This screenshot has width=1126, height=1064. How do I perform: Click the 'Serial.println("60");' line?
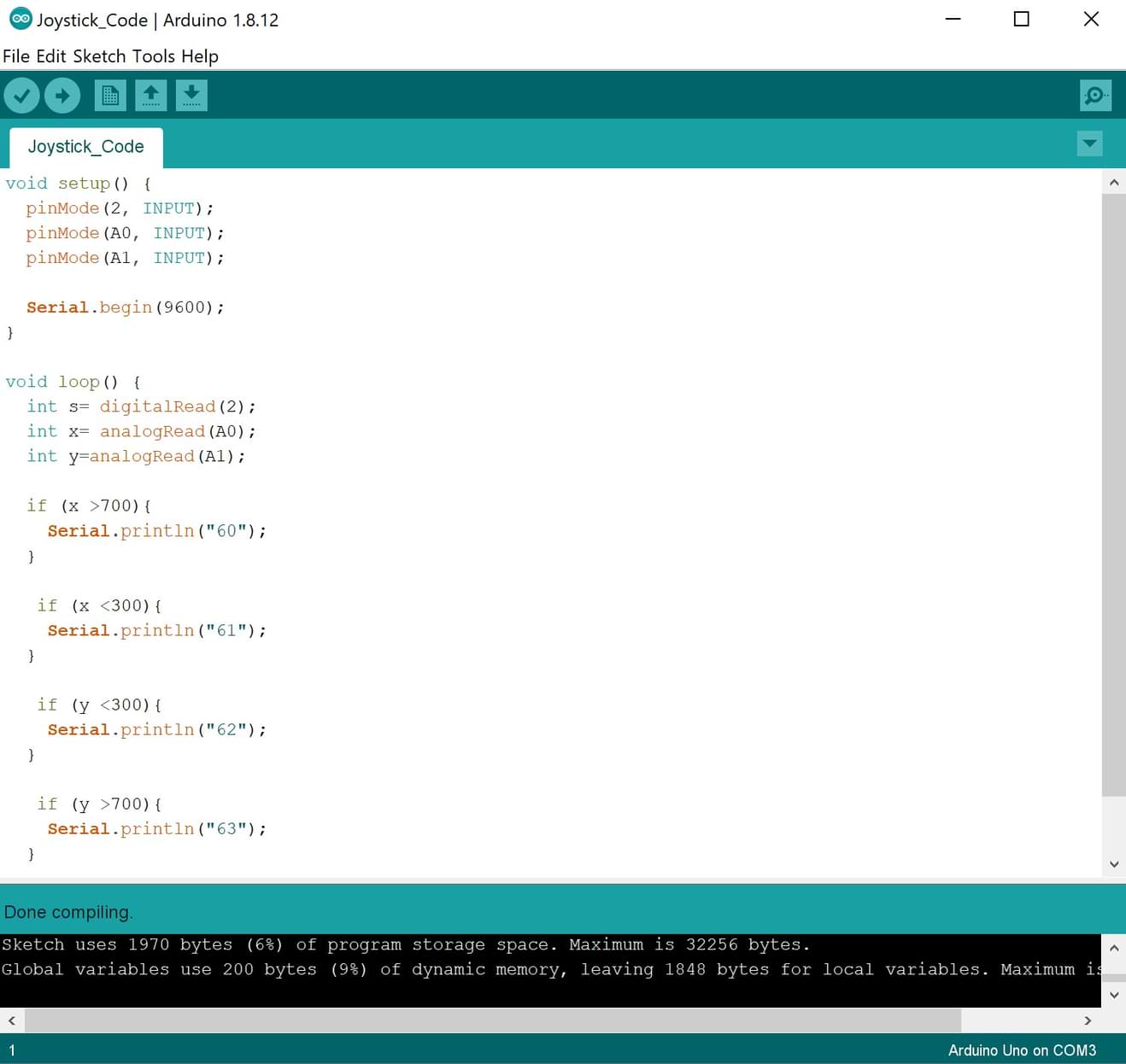[x=157, y=531]
